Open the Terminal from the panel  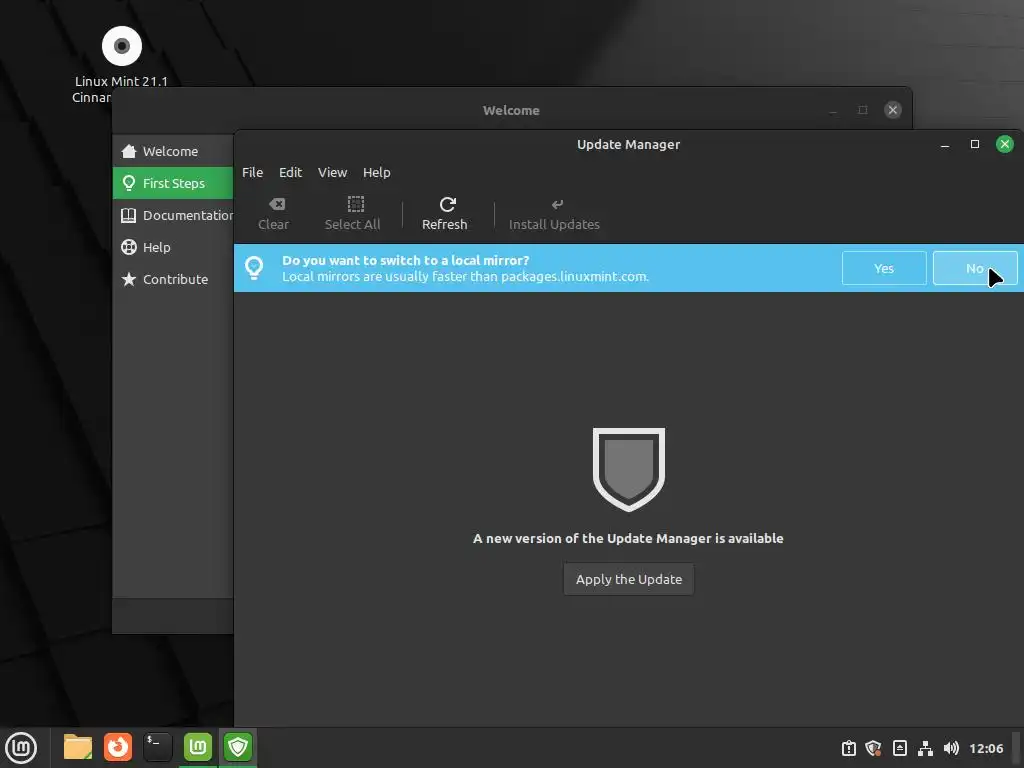(x=157, y=747)
